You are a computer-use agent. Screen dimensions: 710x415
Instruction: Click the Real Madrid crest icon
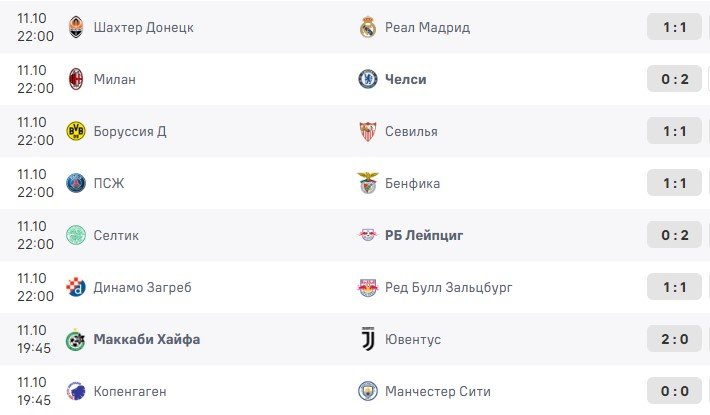[x=368, y=27]
